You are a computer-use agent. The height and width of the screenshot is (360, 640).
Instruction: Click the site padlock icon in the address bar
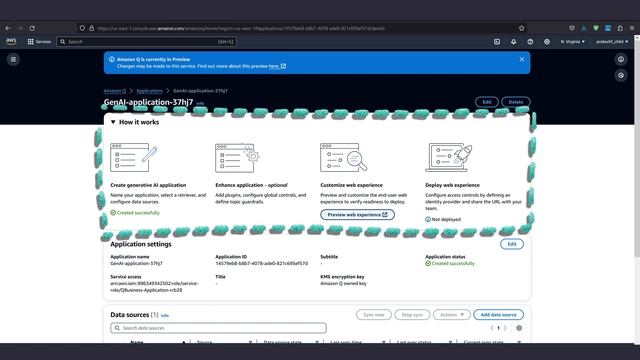(91, 28)
